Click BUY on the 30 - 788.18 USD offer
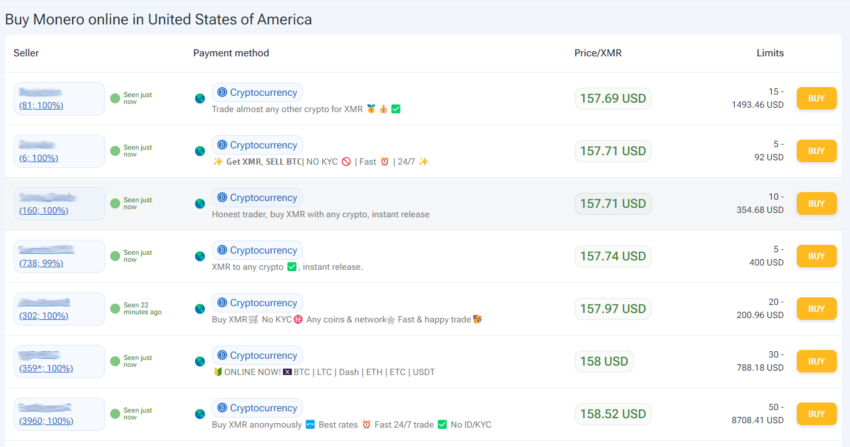 [816, 361]
